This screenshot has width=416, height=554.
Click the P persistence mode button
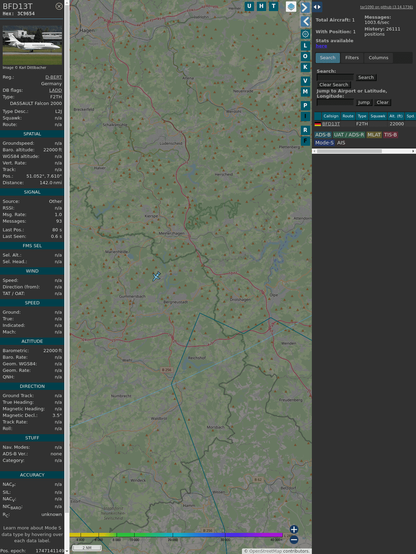[x=305, y=106]
